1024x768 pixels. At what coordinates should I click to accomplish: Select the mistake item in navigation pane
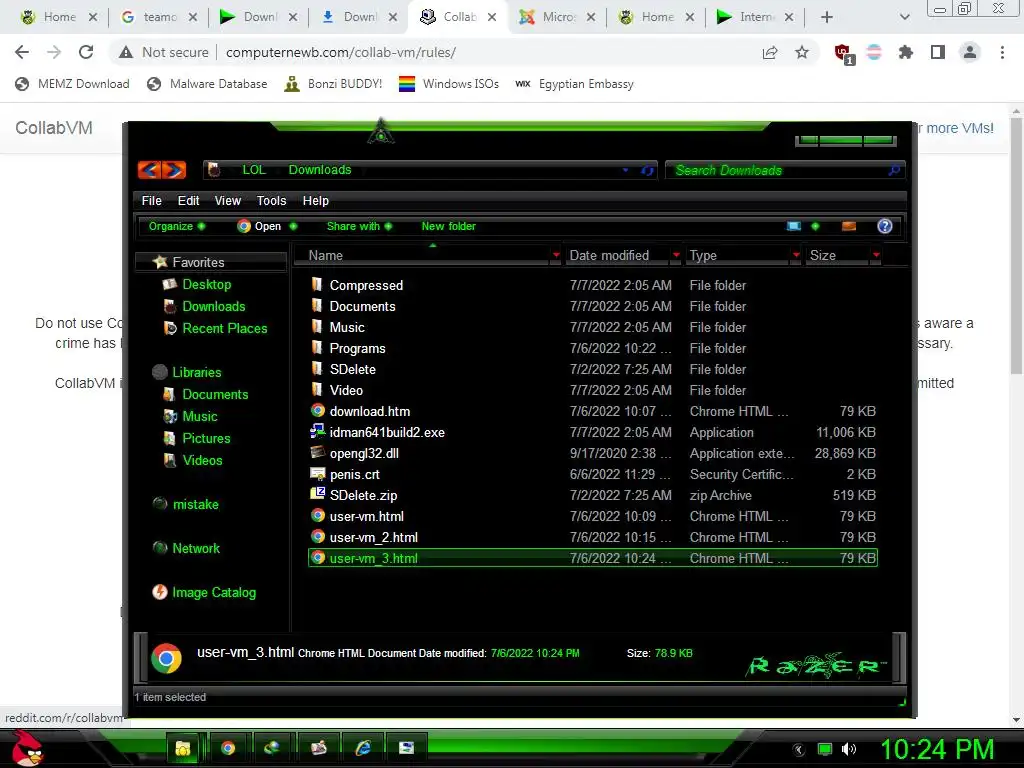(x=195, y=504)
